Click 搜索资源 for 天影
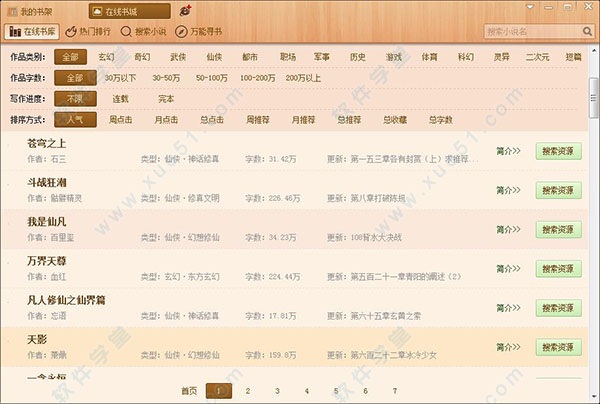Screen dimensions: 600x404 558,347
